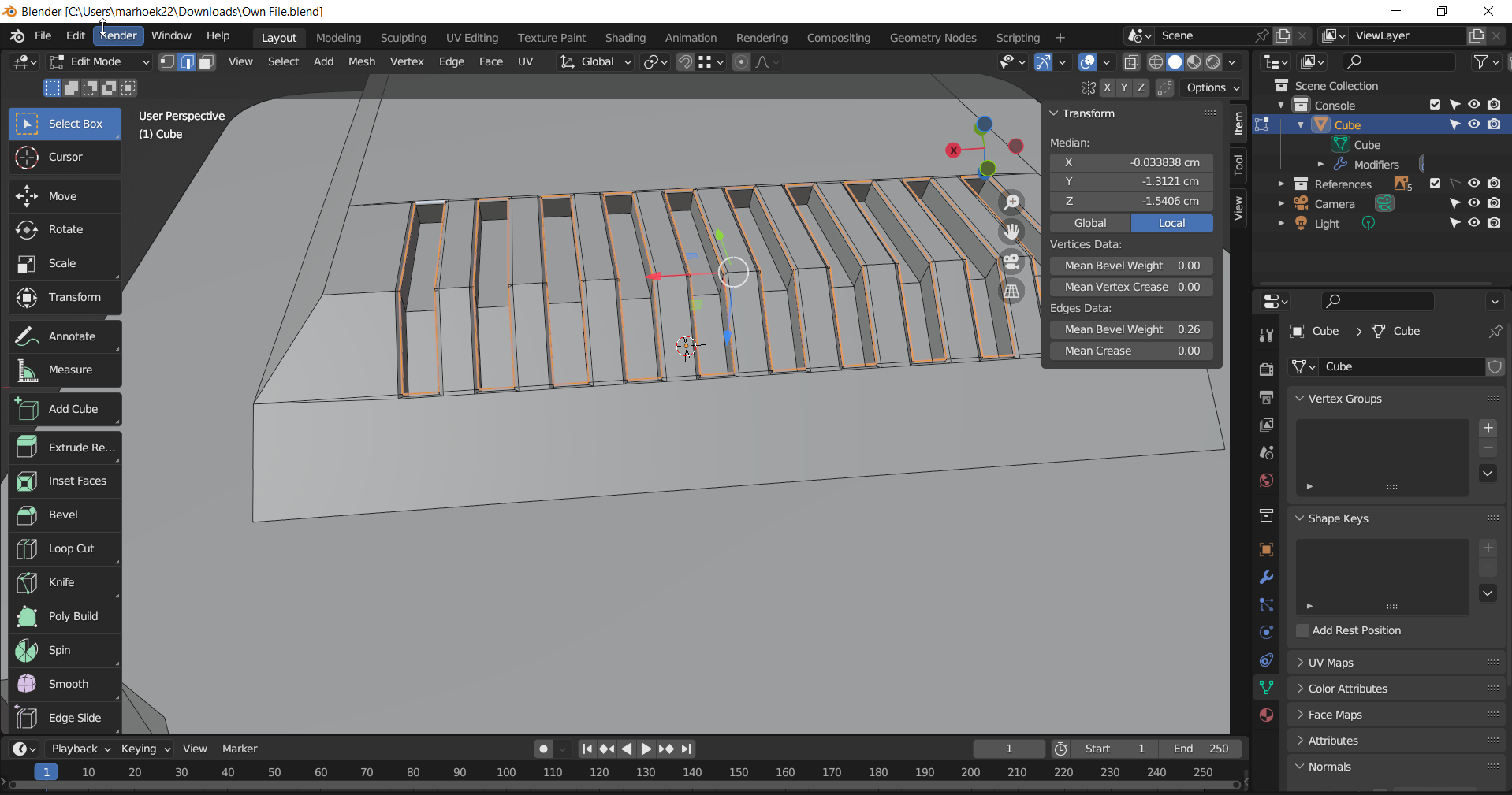
Task: Hide the Camera object in outliner
Action: (x=1473, y=203)
